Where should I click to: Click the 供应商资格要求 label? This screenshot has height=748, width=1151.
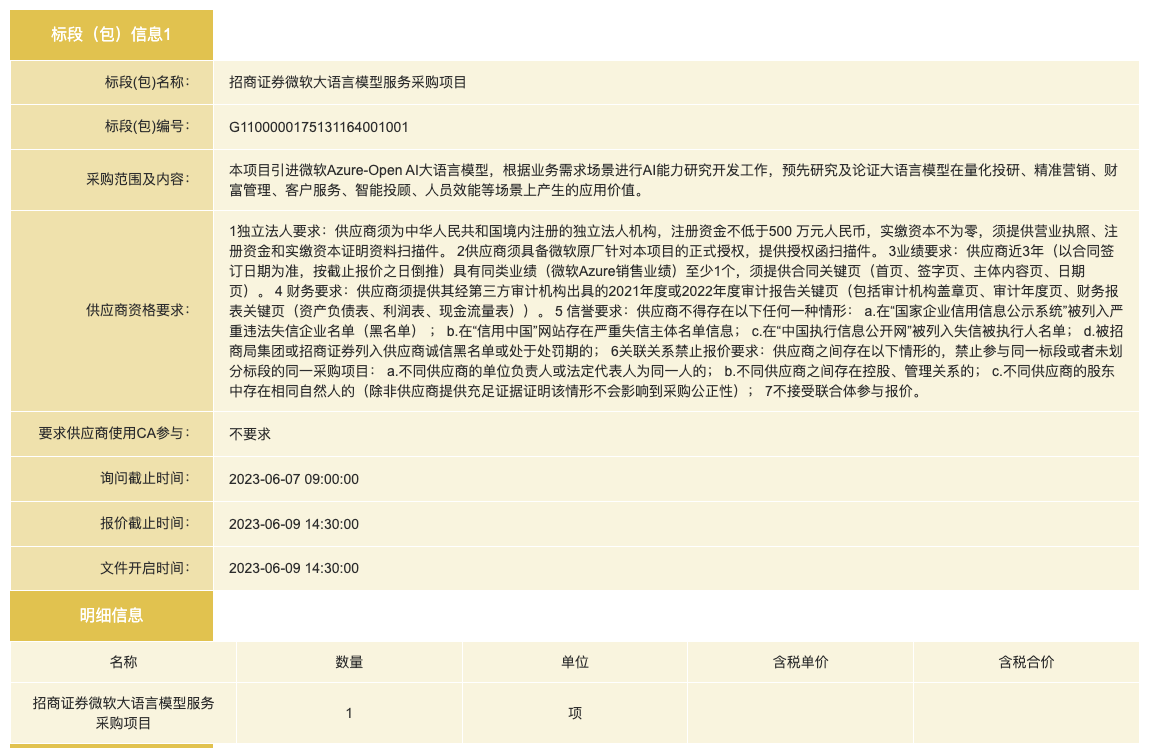click(x=138, y=310)
